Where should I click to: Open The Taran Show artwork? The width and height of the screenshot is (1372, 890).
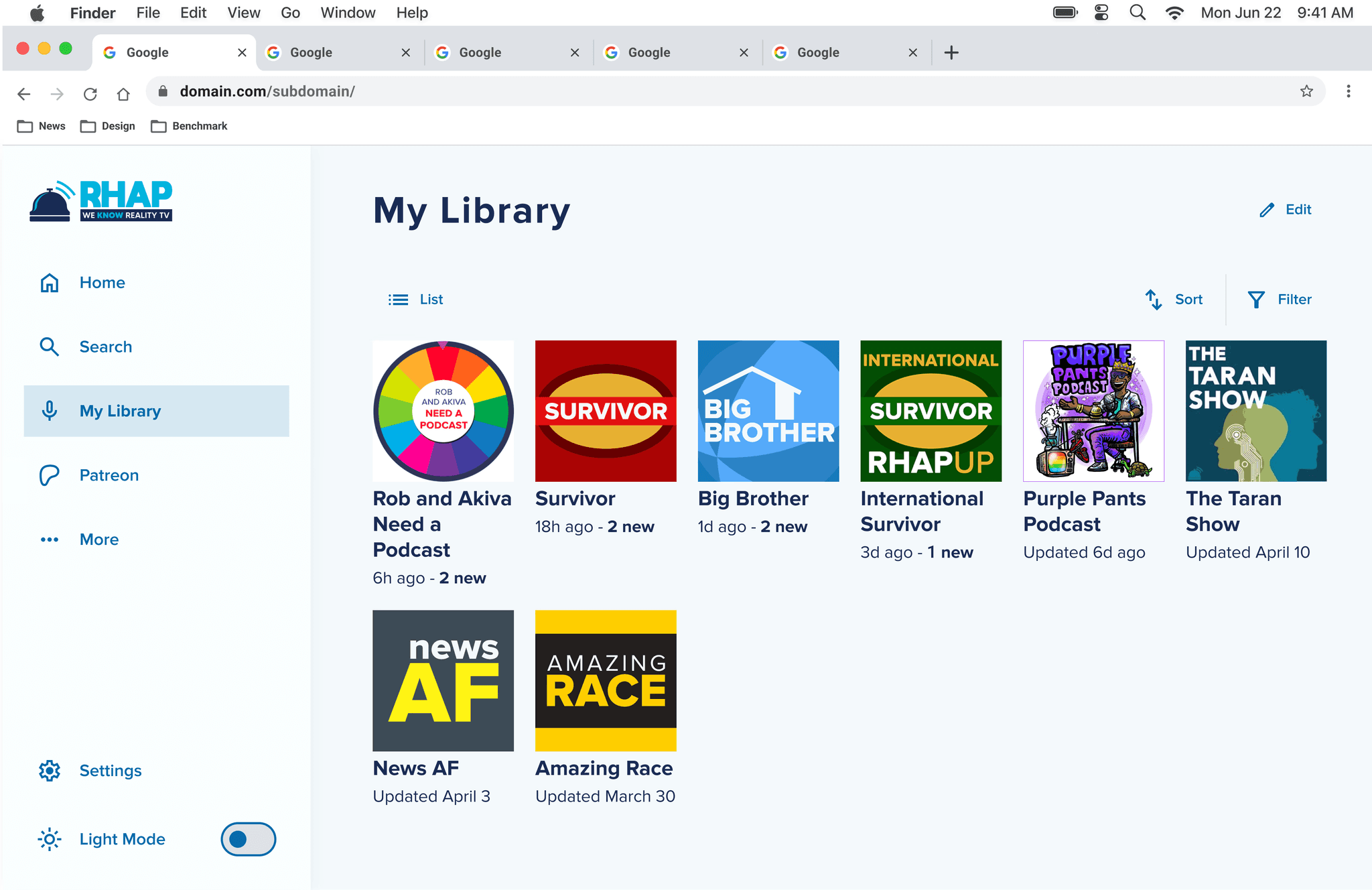[x=1256, y=411]
